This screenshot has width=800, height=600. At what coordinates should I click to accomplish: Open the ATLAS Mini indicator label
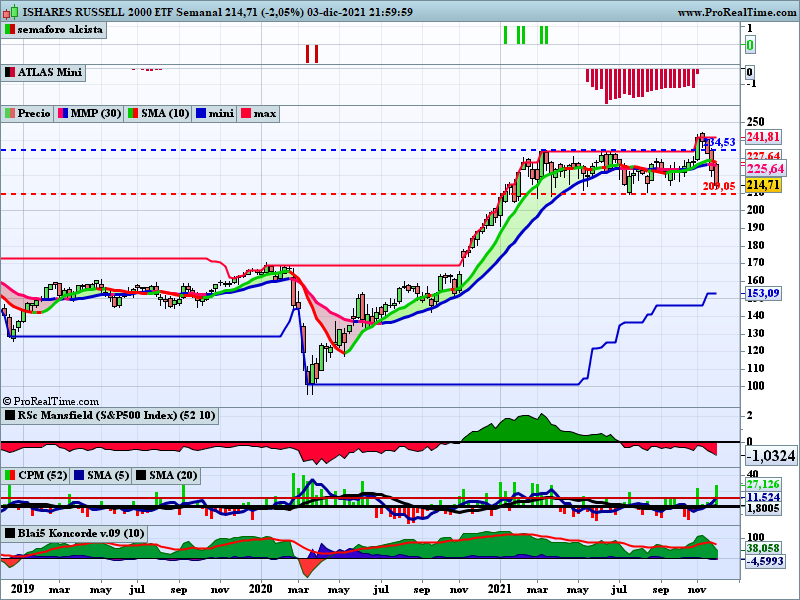coord(50,72)
